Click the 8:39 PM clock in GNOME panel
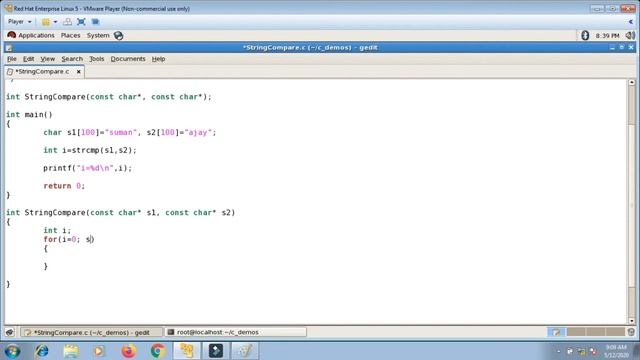 tap(607, 36)
